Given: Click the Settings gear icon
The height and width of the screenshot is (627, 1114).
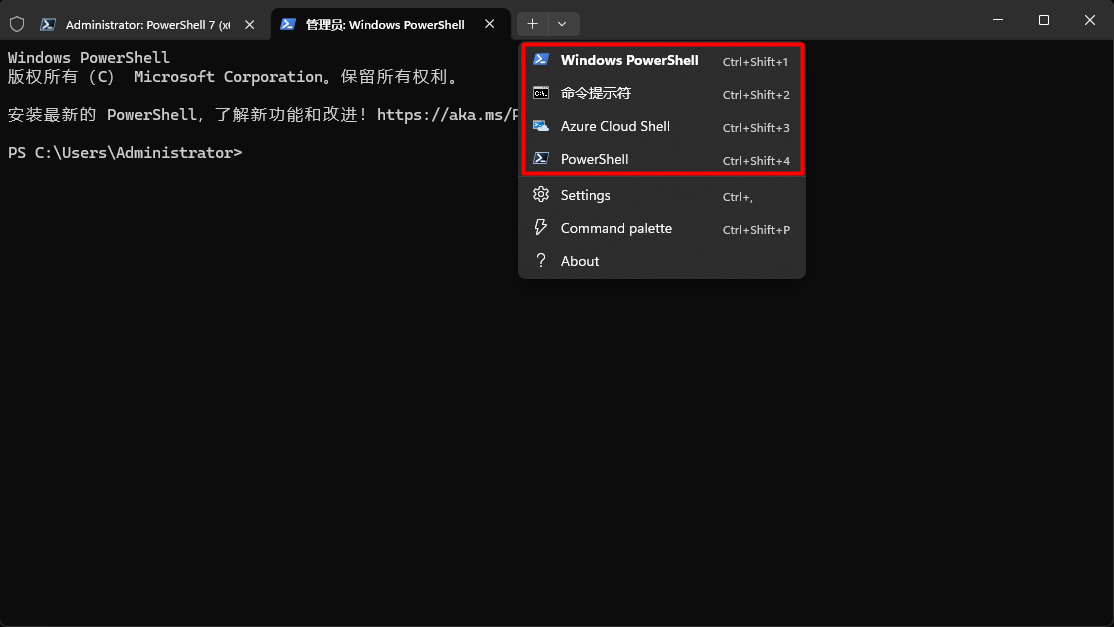Looking at the screenshot, I should coord(541,195).
